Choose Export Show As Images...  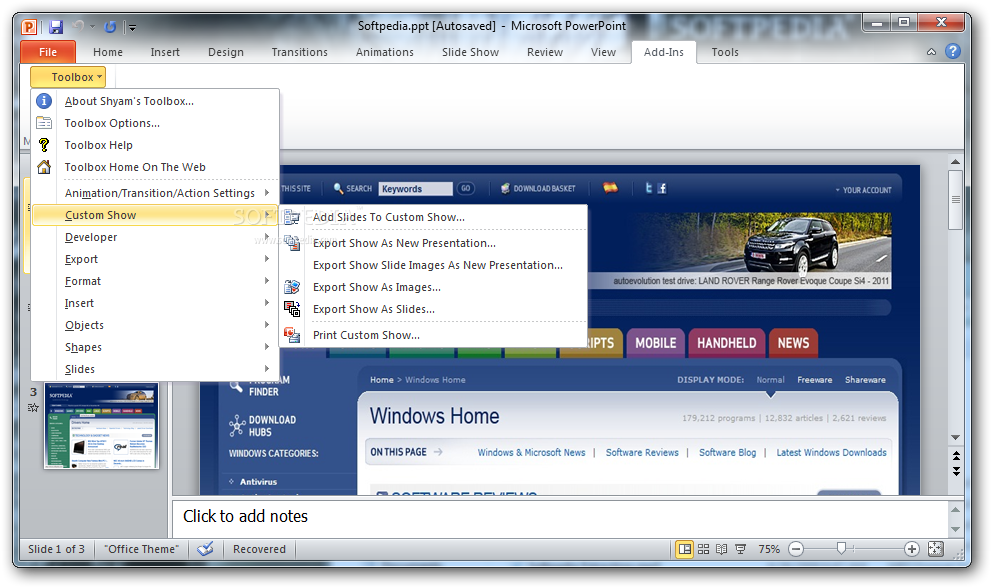tap(434, 287)
